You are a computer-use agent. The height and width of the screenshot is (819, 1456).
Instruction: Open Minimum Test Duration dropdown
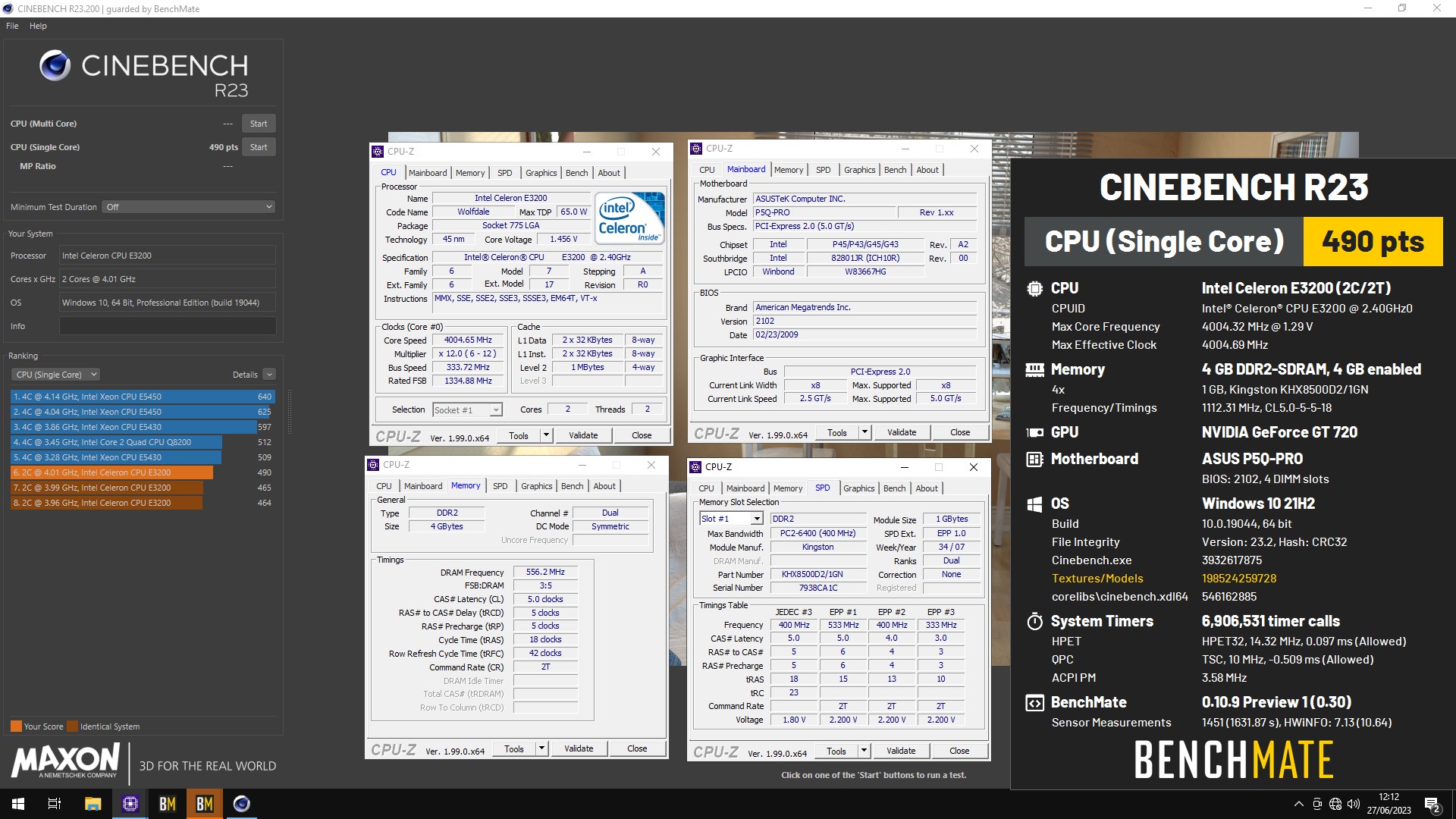click(189, 207)
